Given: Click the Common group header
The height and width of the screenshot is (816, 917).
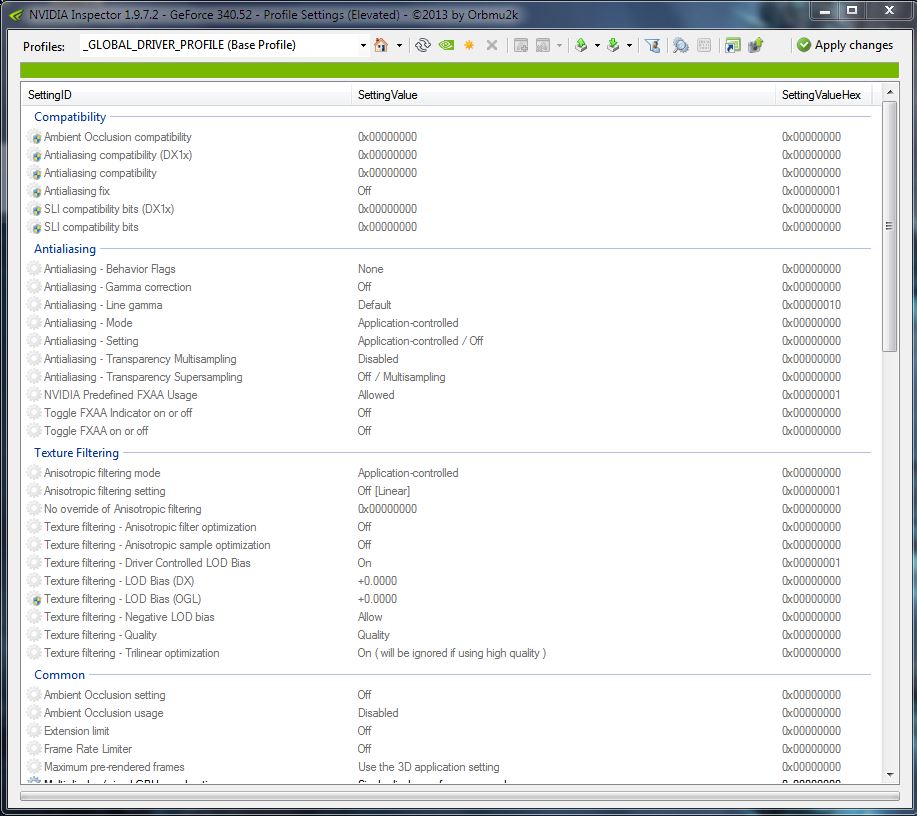Looking at the screenshot, I should tap(60, 674).
